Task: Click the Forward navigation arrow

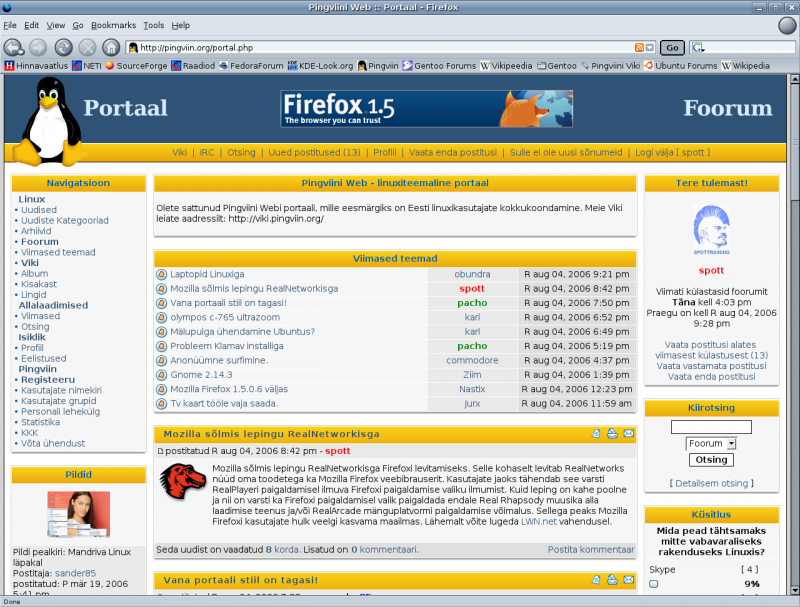Action: pyautogui.click(x=38, y=47)
